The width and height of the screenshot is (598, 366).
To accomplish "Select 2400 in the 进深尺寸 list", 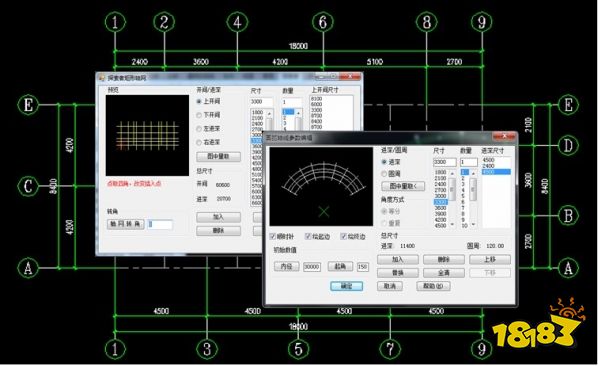I will click(496, 166).
